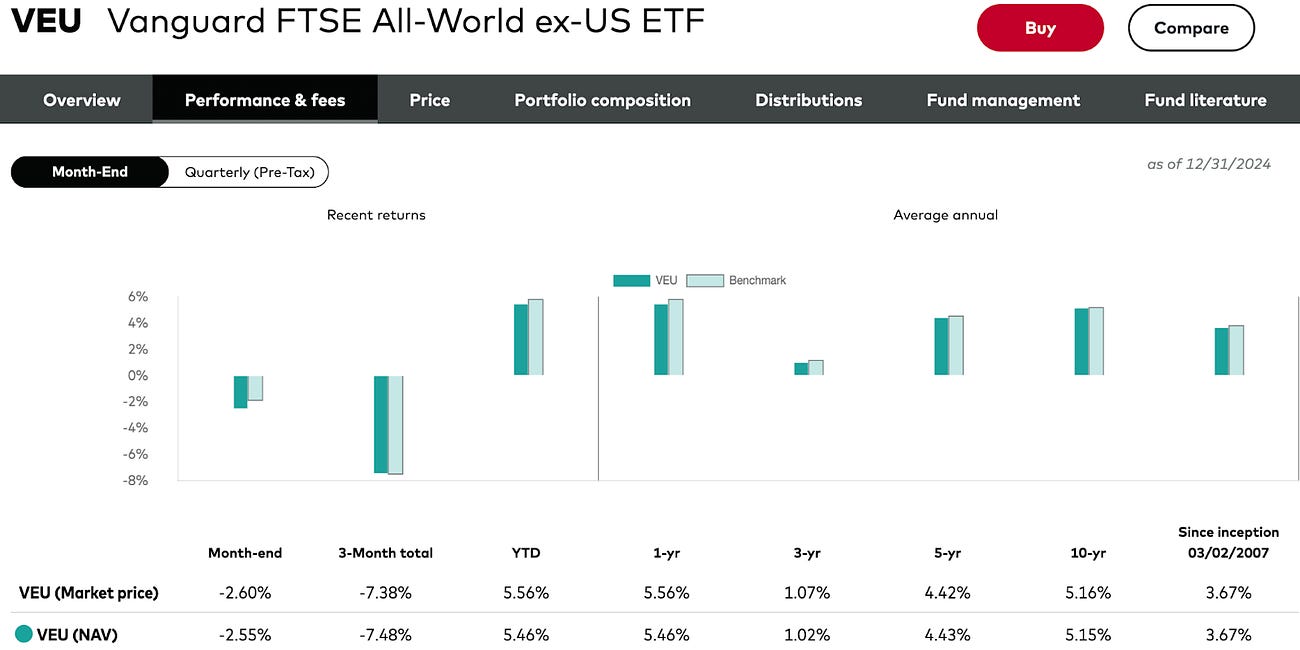Click the Buy button

point(1040,28)
